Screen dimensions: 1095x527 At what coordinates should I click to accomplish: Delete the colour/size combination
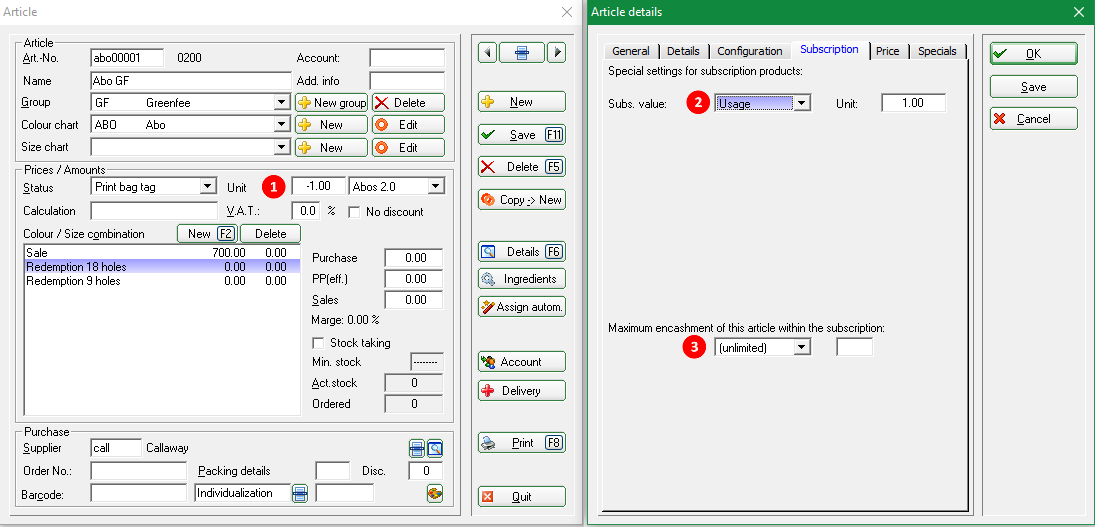tap(270, 234)
